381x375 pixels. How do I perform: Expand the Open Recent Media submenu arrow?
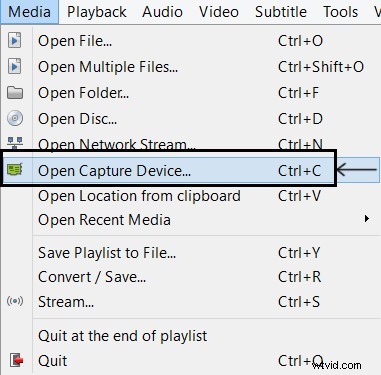tap(367, 219)
